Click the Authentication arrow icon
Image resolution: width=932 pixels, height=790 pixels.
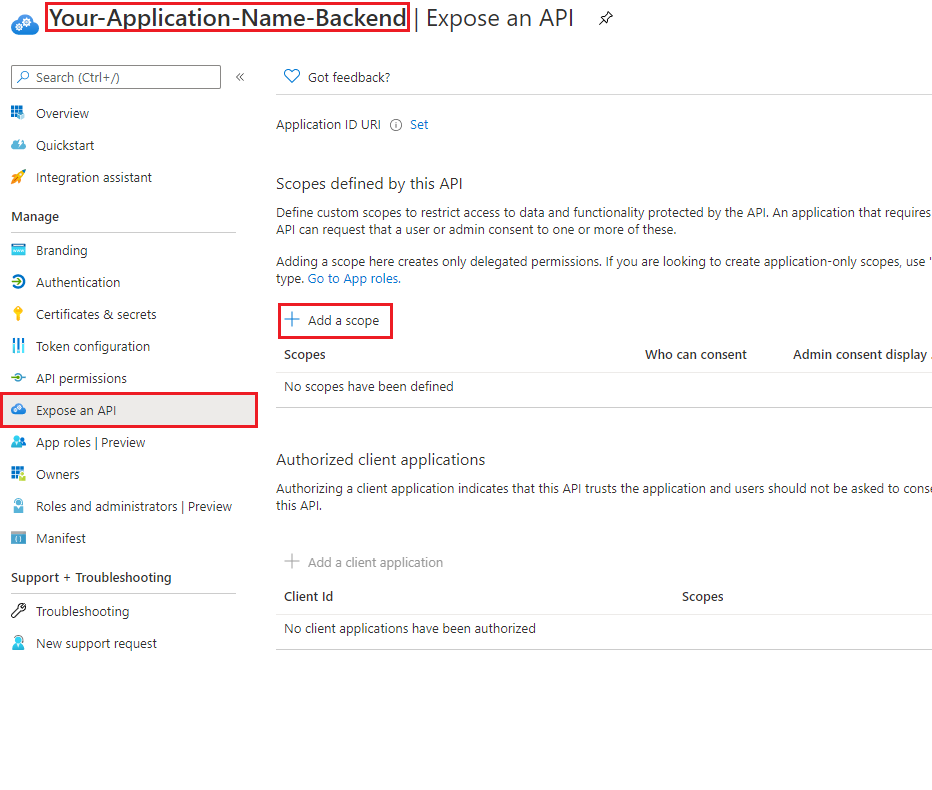click(x=18, y=282)
